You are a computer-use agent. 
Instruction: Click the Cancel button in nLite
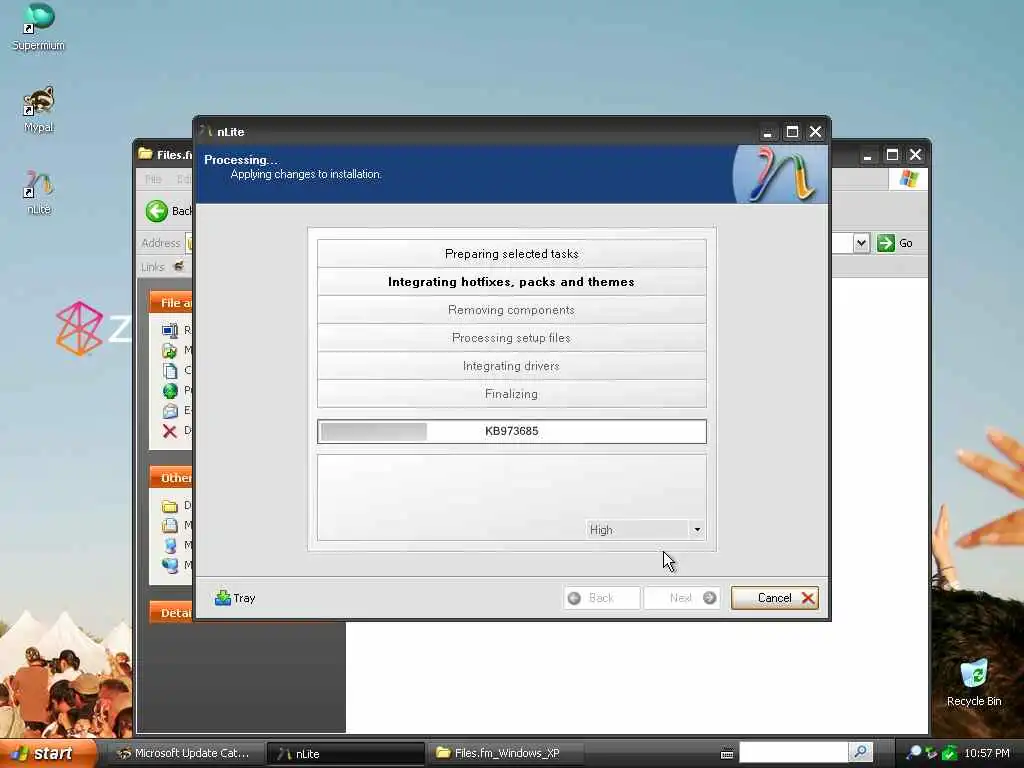coord(775,598)
